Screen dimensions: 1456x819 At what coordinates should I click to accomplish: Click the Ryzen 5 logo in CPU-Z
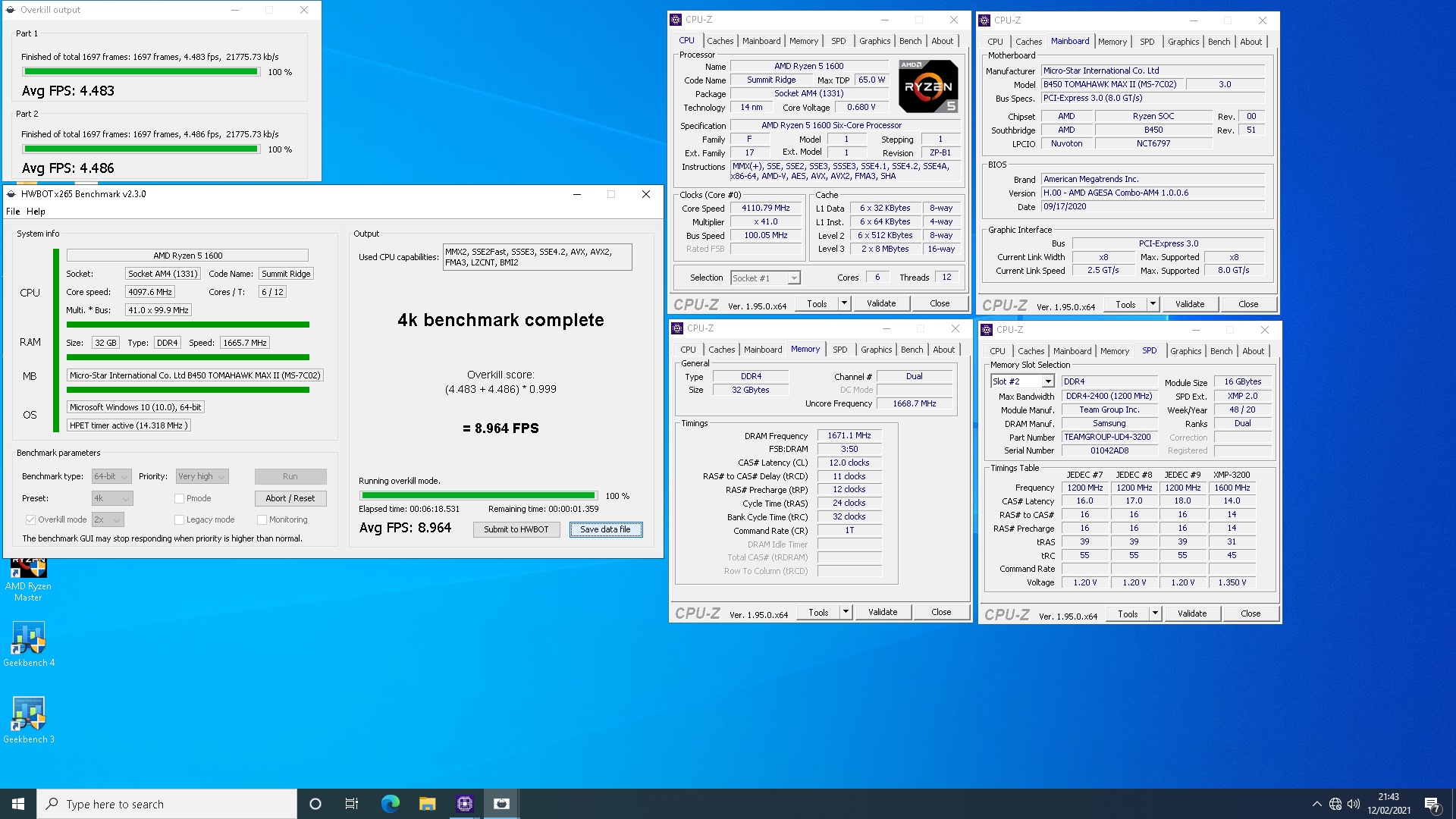tap(928, 86)
